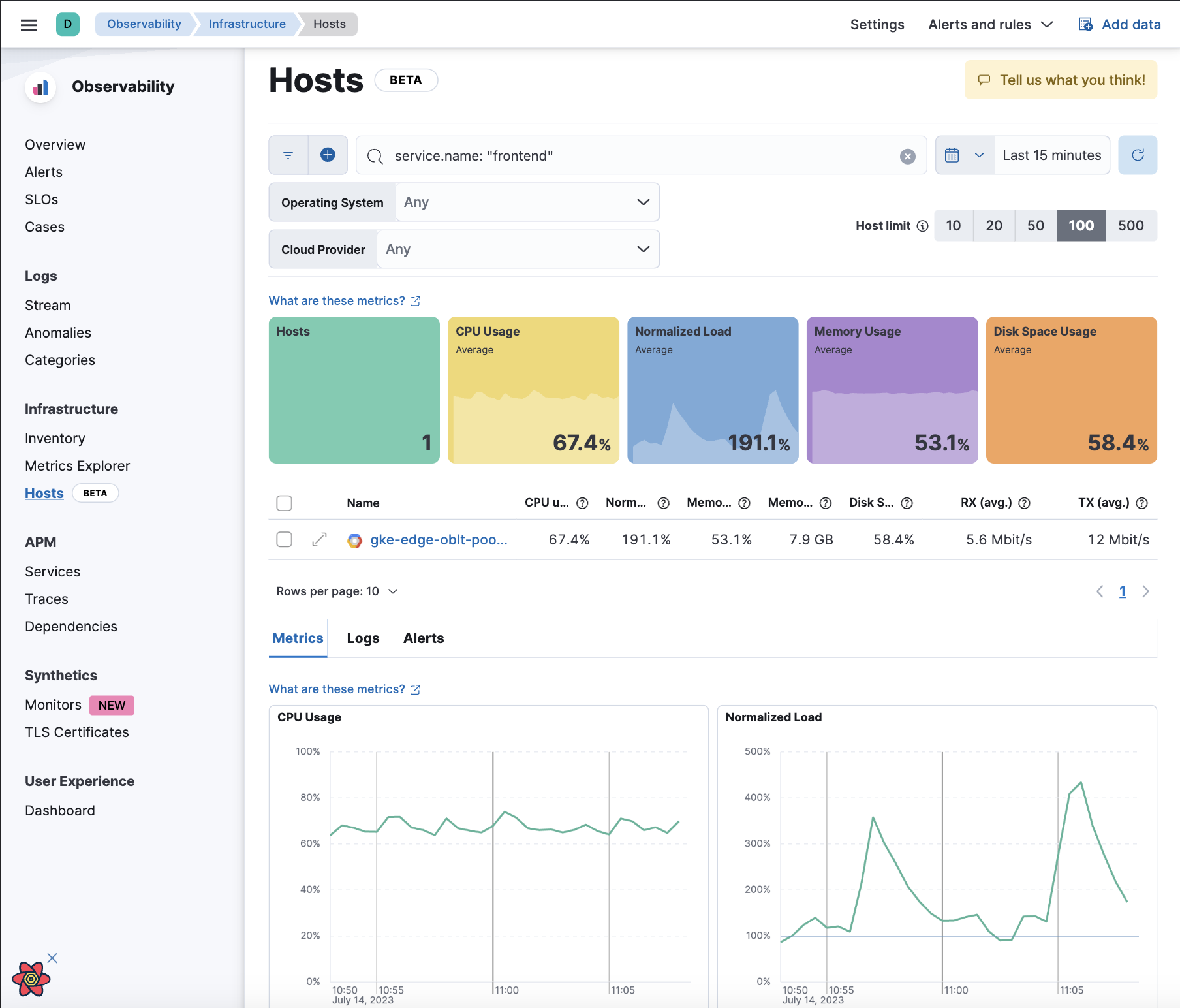Click the green D space avatar

[x=68, y=24]
